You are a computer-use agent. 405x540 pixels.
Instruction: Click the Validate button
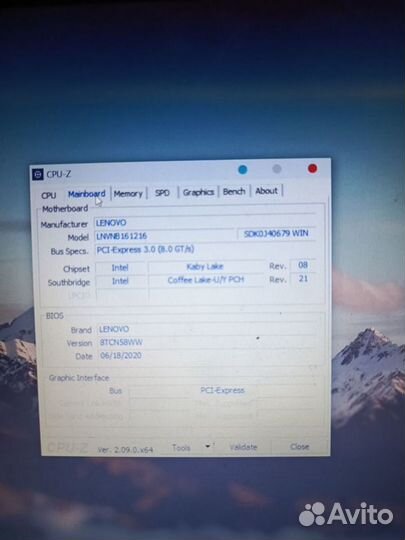pyautogui.click(x=243, y=447)
